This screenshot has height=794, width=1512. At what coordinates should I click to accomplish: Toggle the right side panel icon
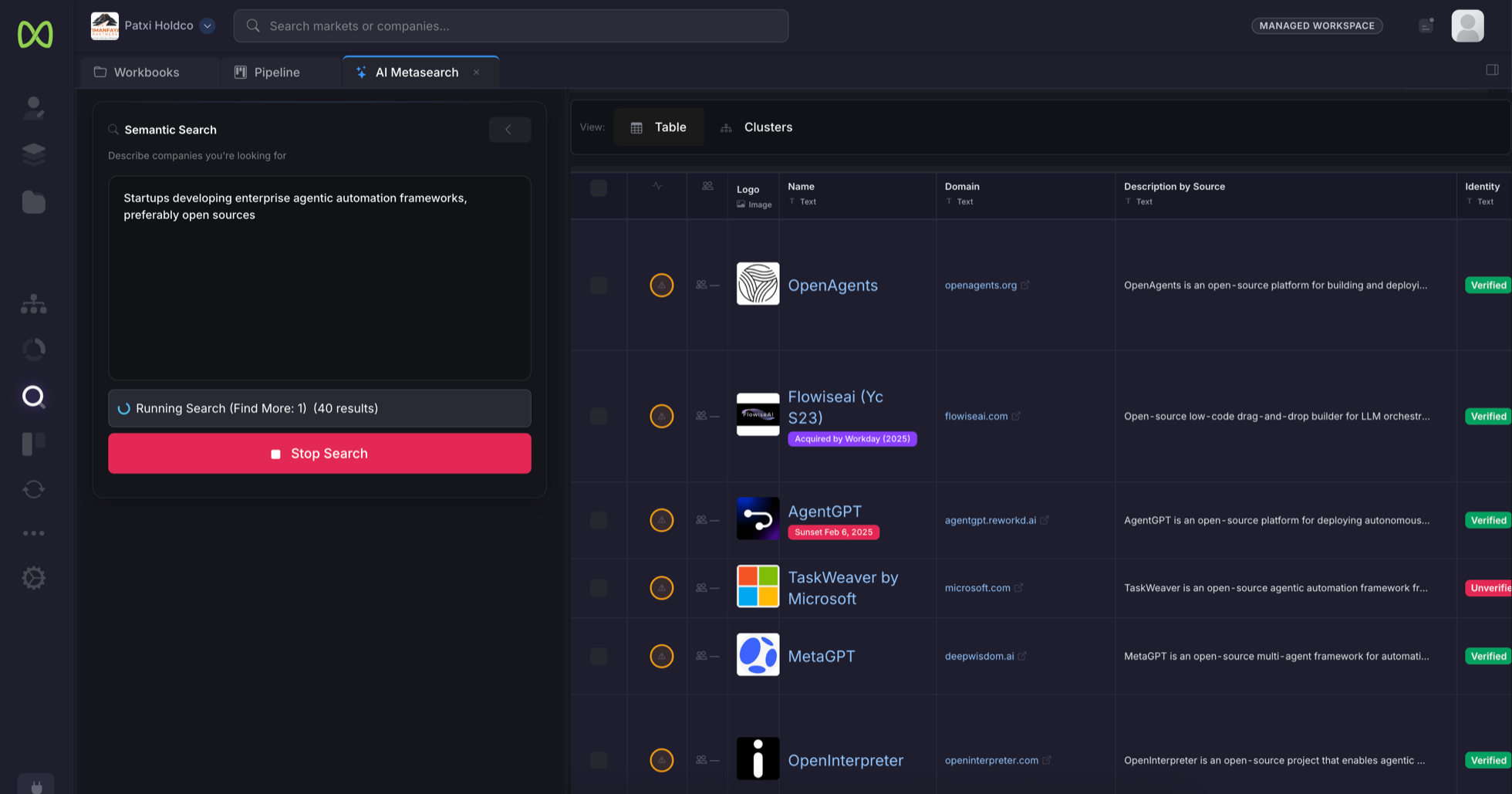[x=1492, y=69]
